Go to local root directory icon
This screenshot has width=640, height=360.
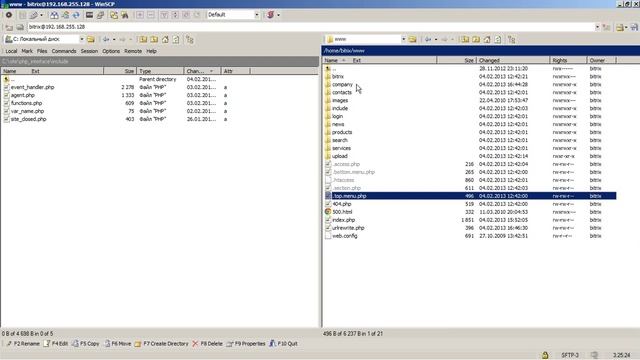point(154,39)
